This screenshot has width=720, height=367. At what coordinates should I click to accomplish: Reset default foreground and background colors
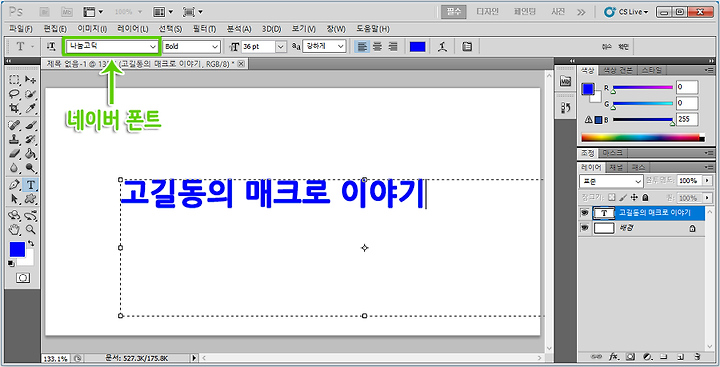click(x=11, y=263)
